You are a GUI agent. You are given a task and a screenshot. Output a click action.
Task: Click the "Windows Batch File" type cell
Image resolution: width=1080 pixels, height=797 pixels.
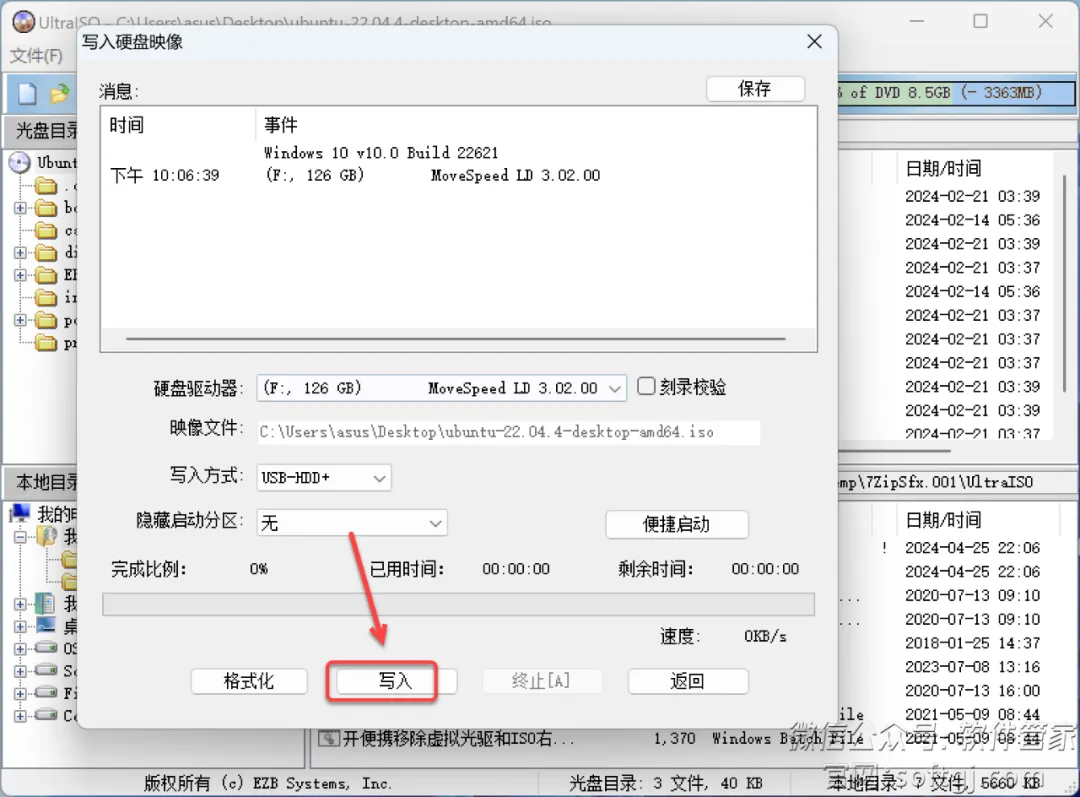pos(788,738)
